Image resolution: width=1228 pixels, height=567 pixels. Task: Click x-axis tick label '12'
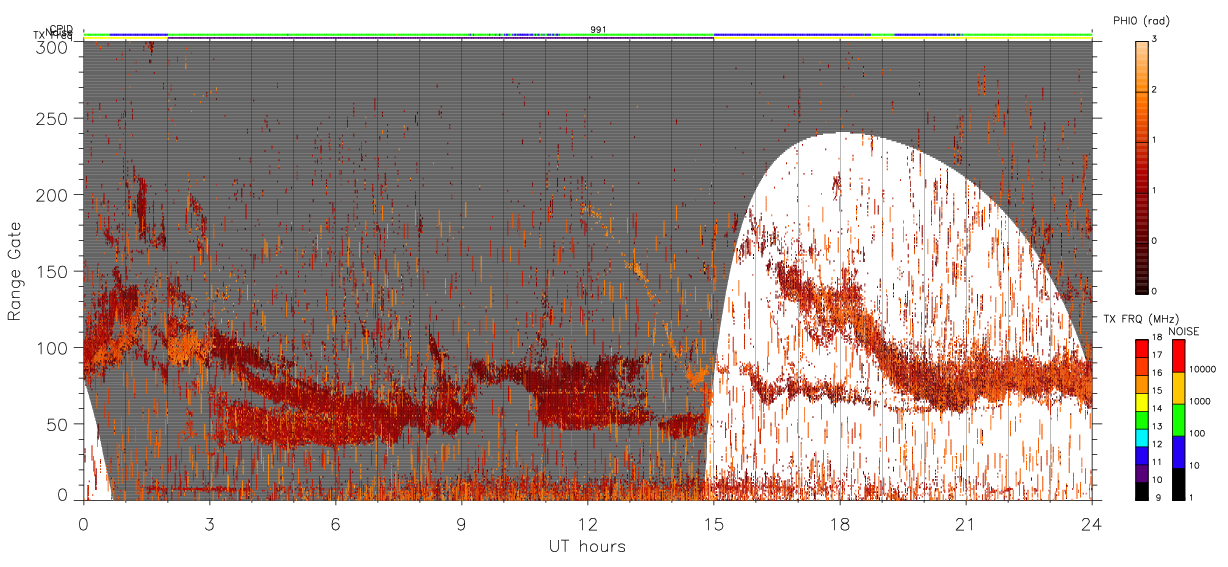coord(587,522)
